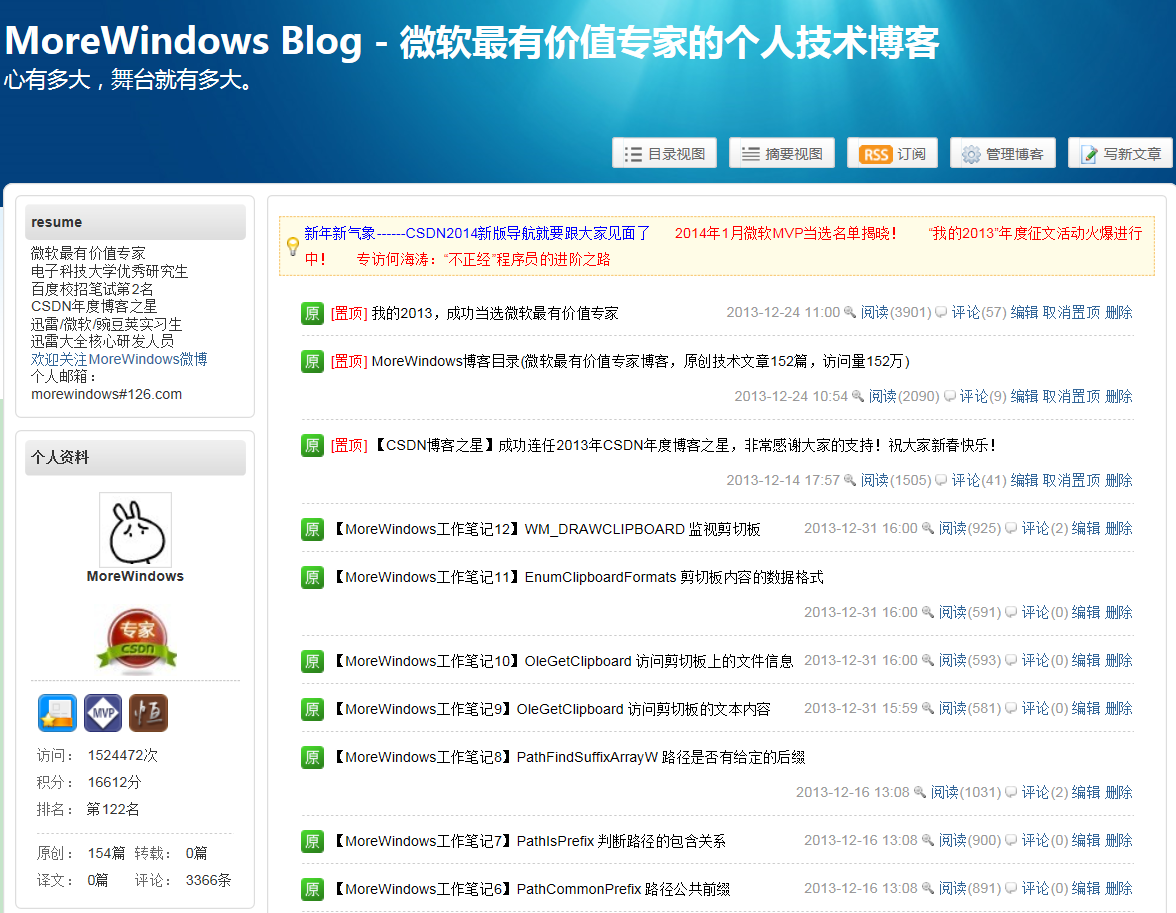Image resolution: width=1176 pixels, height=913 pixels.
Task: Open 工作笔记10 OleGetClipboard 文件信息 post
Action: click(x=562, y=661)
